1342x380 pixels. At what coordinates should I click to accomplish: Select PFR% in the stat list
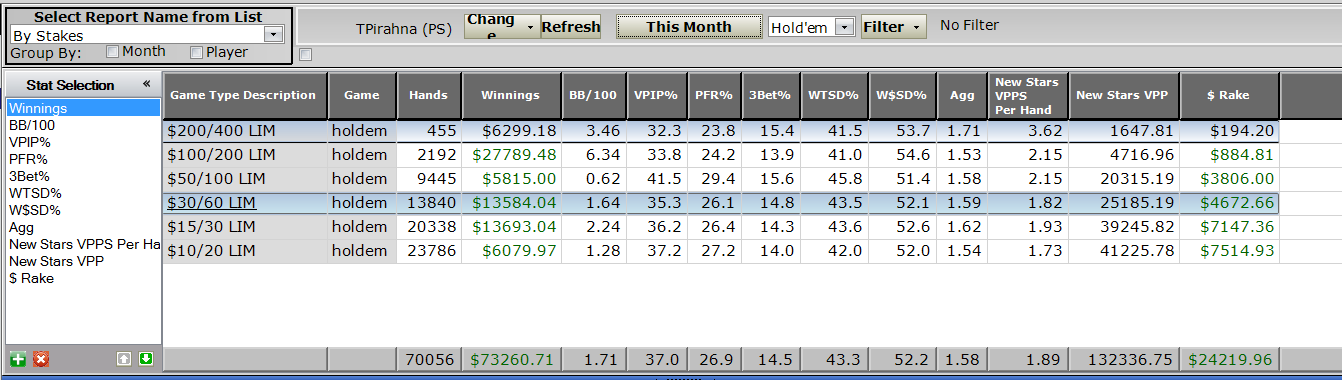point(83,159)
